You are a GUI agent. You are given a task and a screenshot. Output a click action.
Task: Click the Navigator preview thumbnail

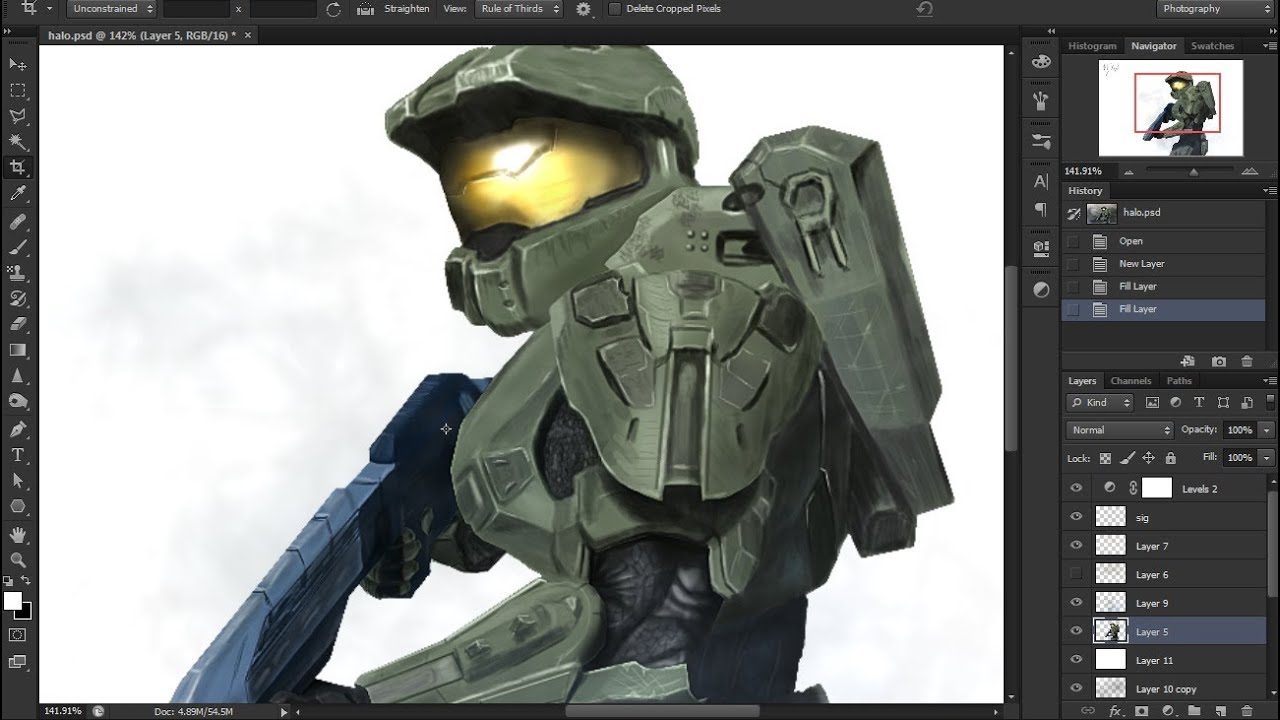[1171, 108]
